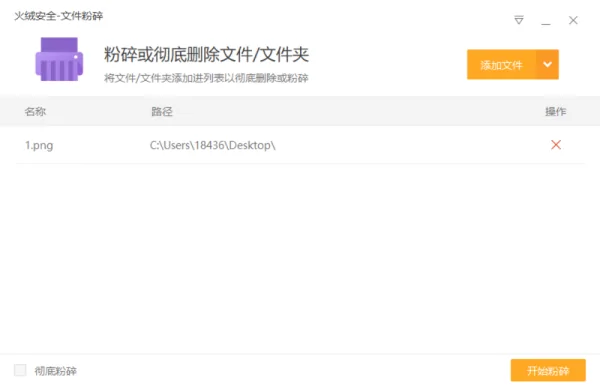Click the path C:\Users\18436\Desktop\
Viewport: 600px width, 386px height.
[212, 145]
